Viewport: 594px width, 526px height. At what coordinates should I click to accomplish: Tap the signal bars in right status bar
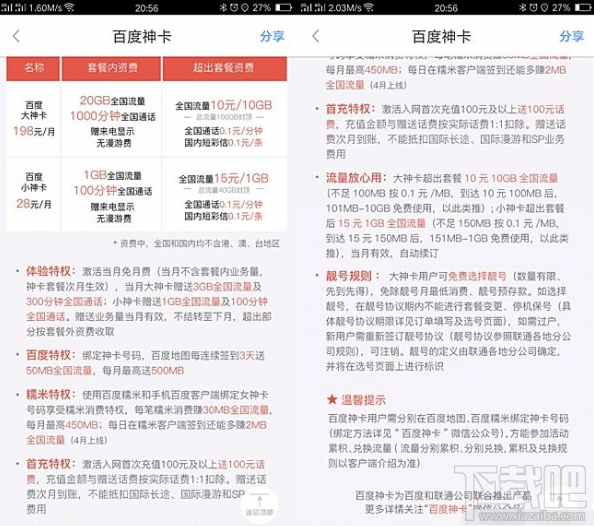[x=313, y=8]
